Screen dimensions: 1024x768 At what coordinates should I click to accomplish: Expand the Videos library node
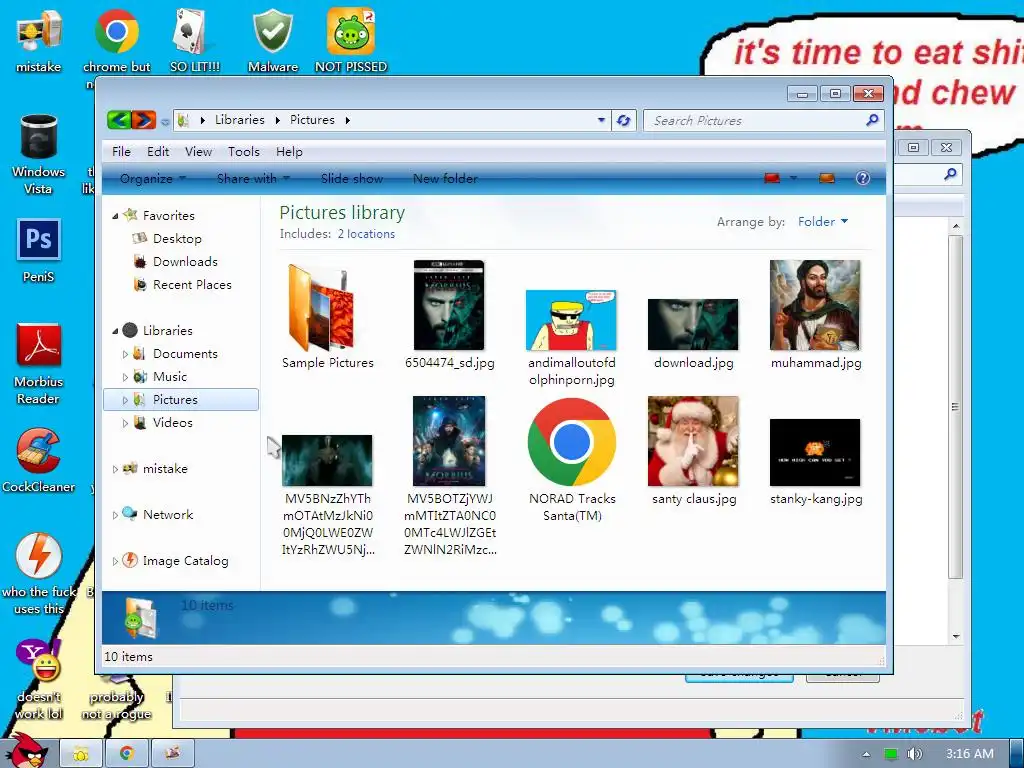pos(125,423)
